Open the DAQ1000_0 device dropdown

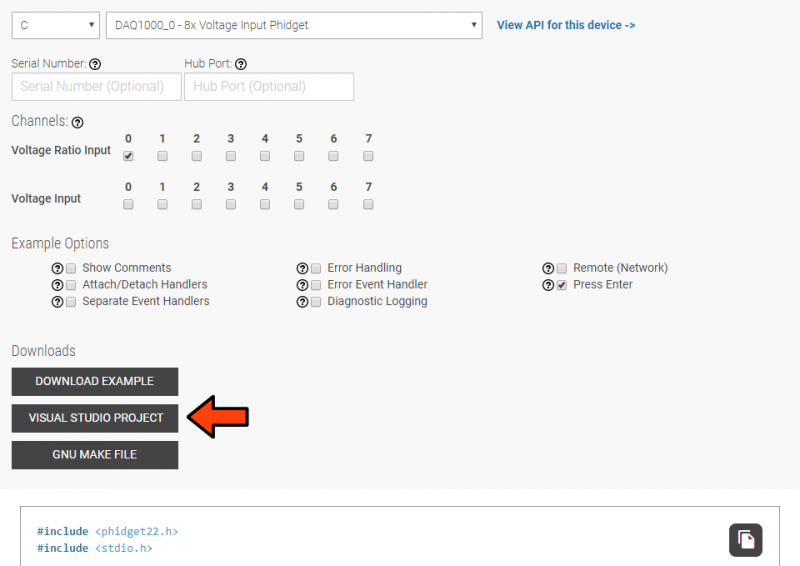tap(294, 25)
